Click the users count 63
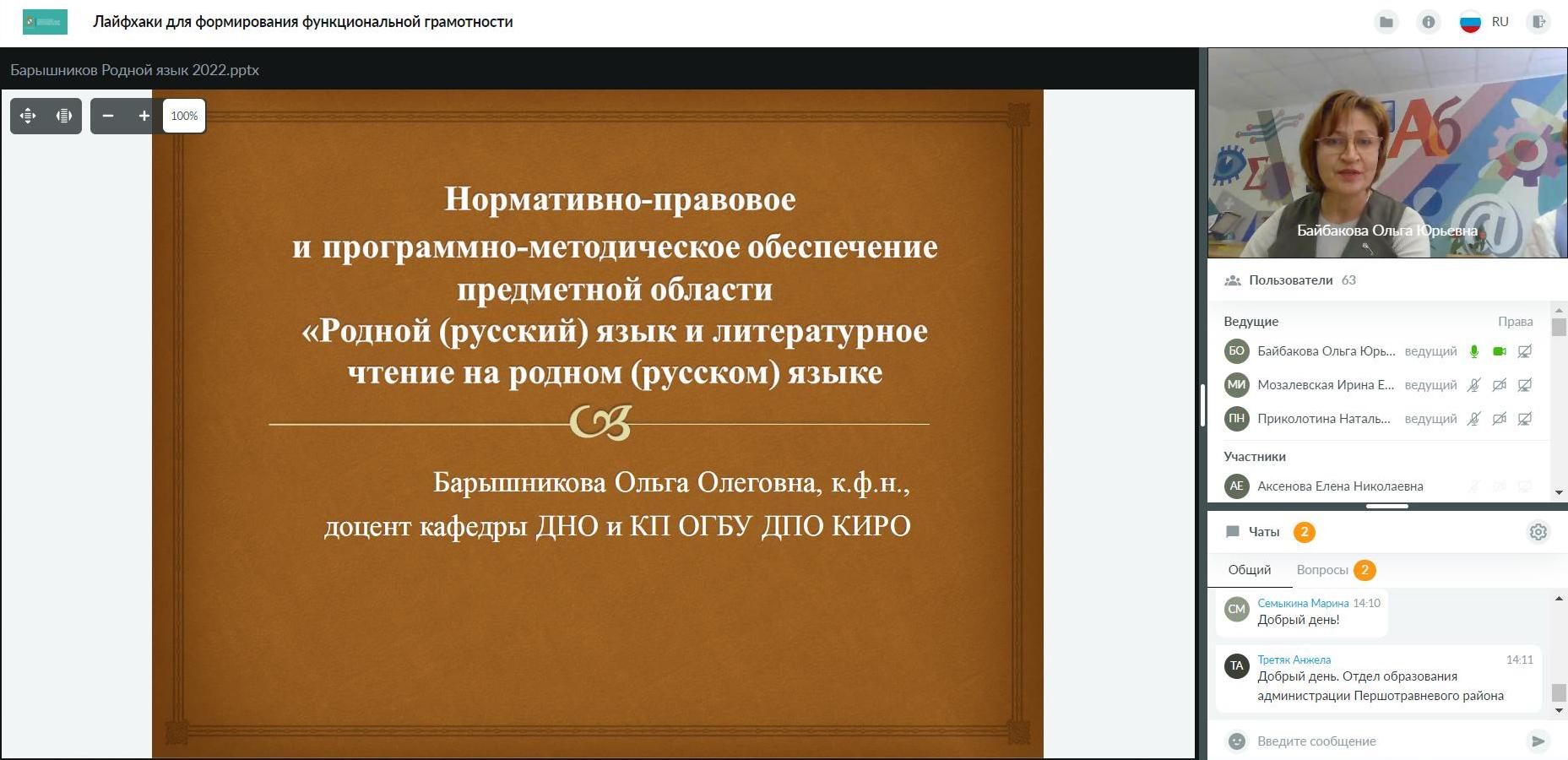The width and height of the screenshot is (1568, 760). 1348,280
